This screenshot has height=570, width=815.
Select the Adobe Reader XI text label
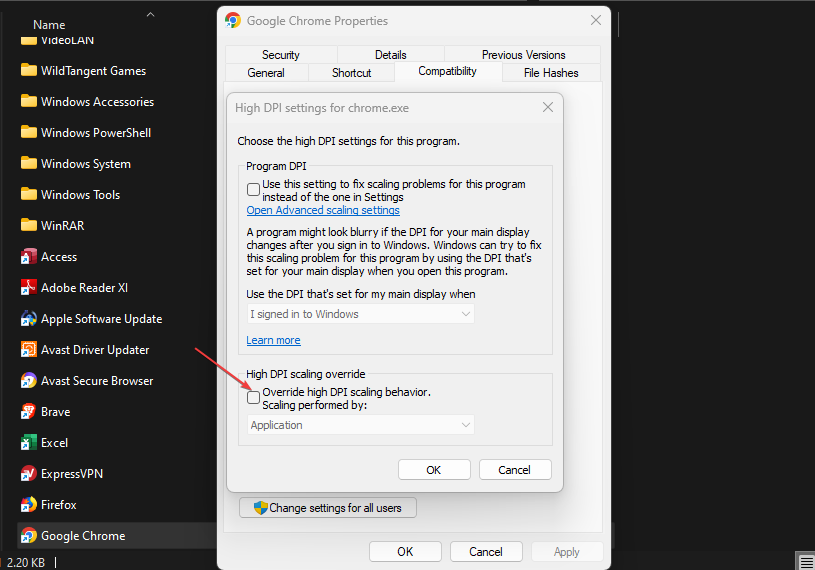tap(84, 287)
